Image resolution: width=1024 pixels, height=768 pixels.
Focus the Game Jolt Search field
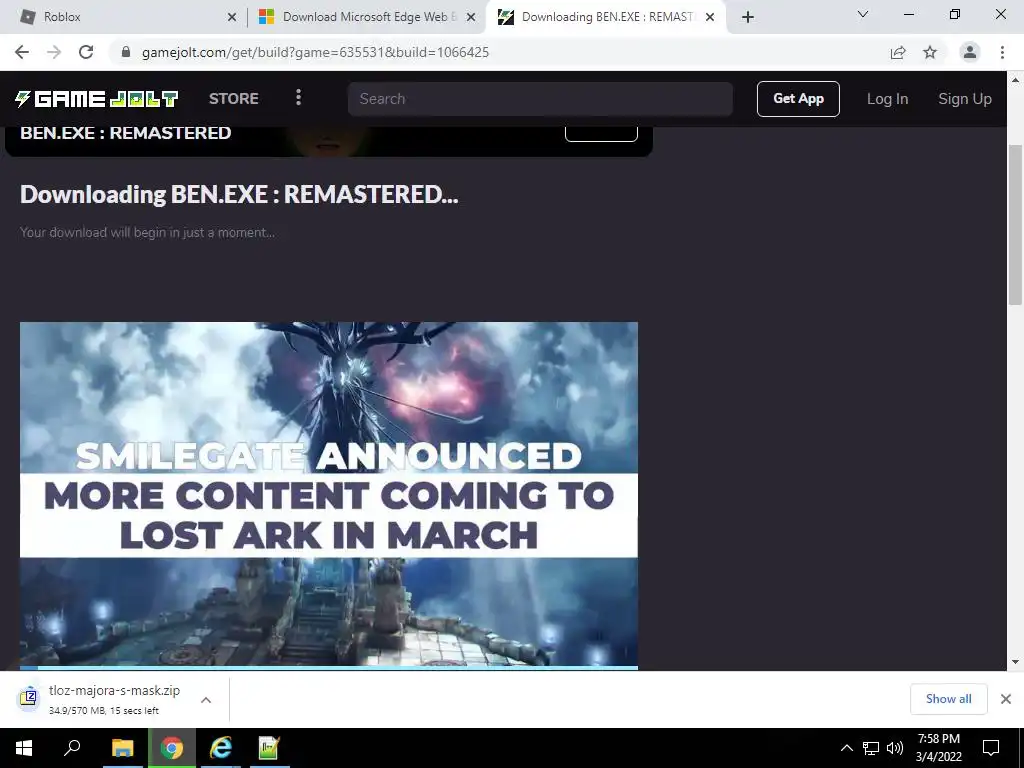[540, 99]
